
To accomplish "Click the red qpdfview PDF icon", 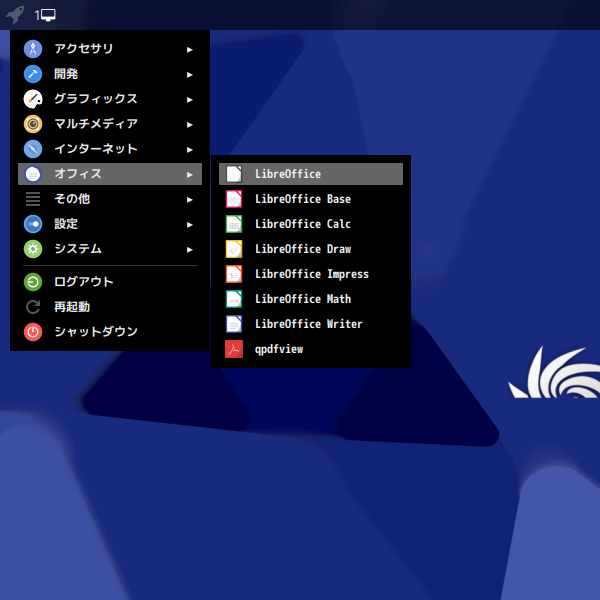I will pyautogui.click(x=234, y=349).
